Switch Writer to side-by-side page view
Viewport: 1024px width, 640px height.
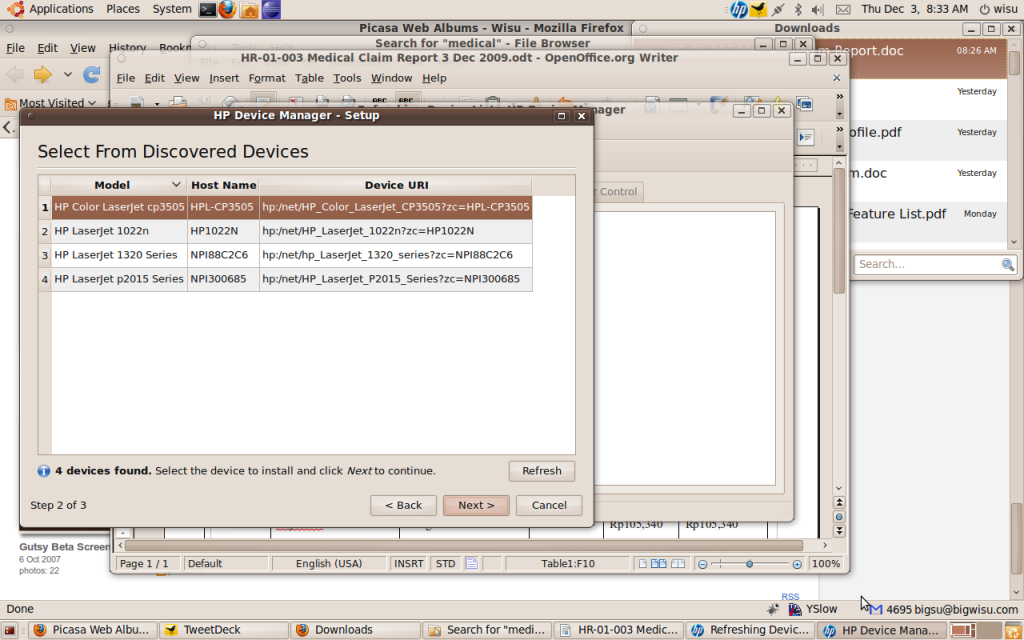tap(659, 564)
